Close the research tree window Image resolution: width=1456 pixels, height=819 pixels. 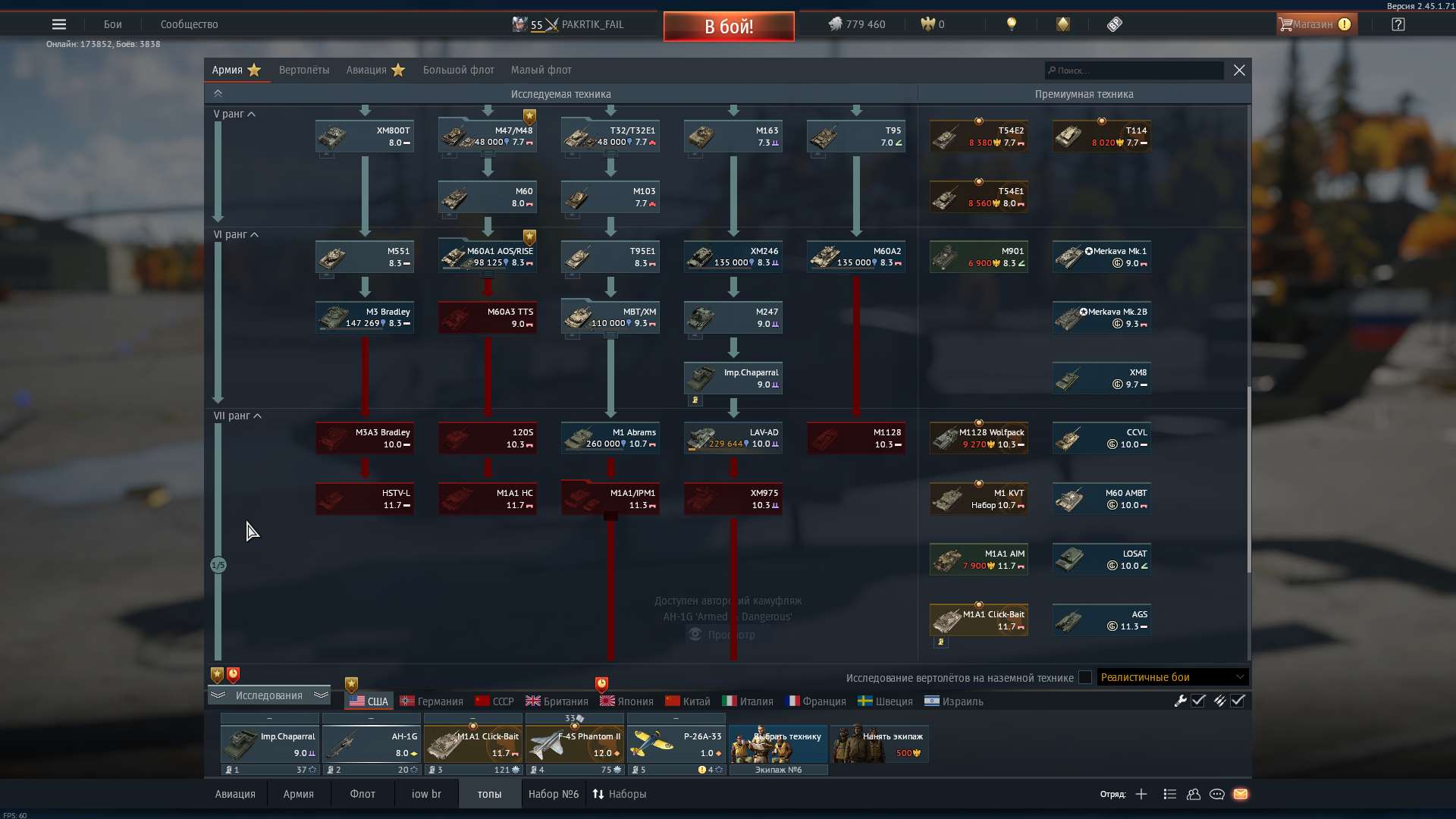1239,71
